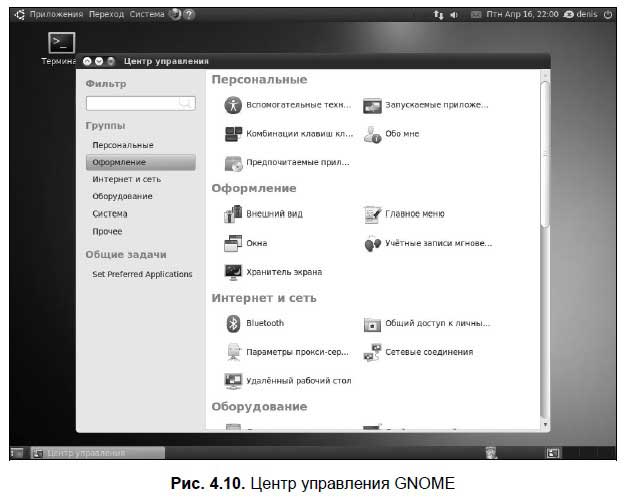This screenshot has height=500, width=624.
Task: Open the denis user menu
Action: pos(581,15)
